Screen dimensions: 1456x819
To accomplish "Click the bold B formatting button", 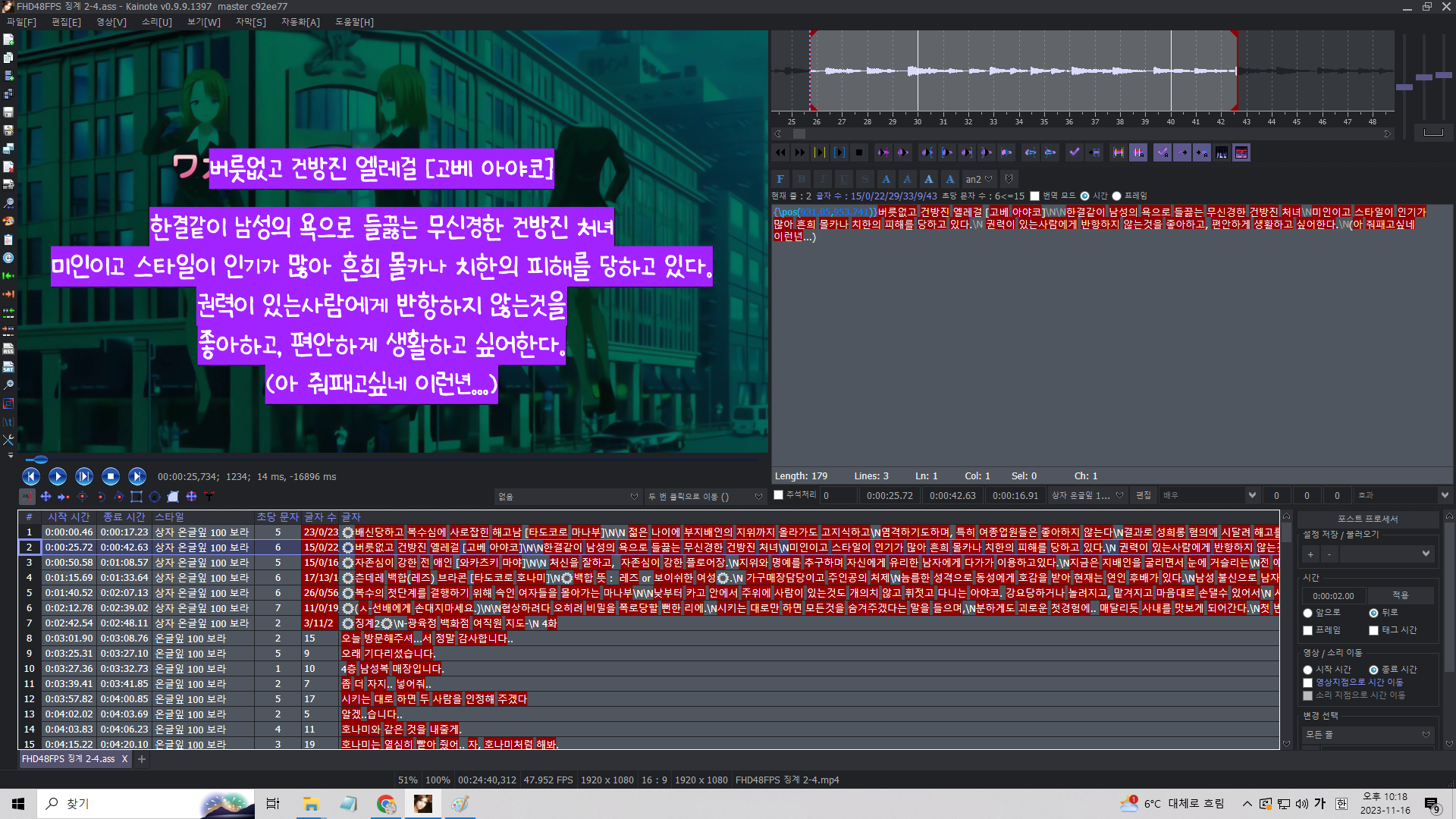I will point(802,179).
